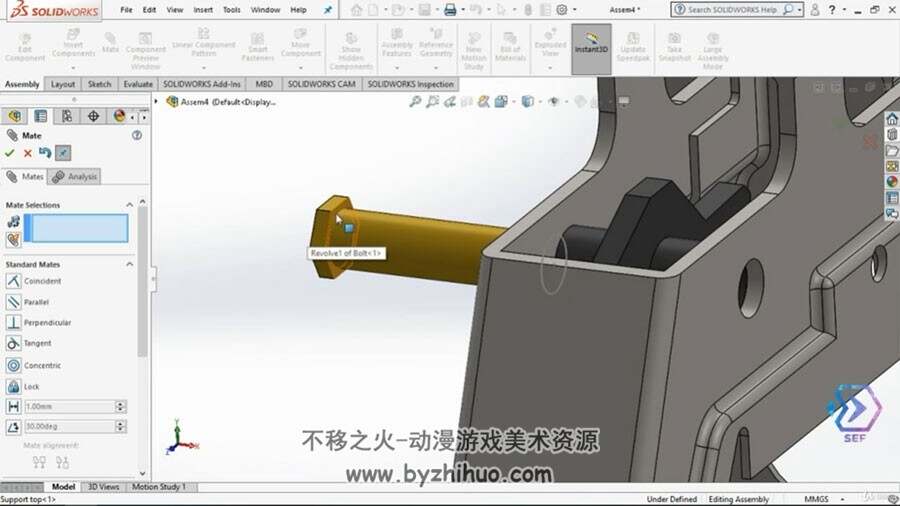Switch to the Evaluate ribbon tab
The height and width of the screenshot is (506, 900).
click(138, 84)
